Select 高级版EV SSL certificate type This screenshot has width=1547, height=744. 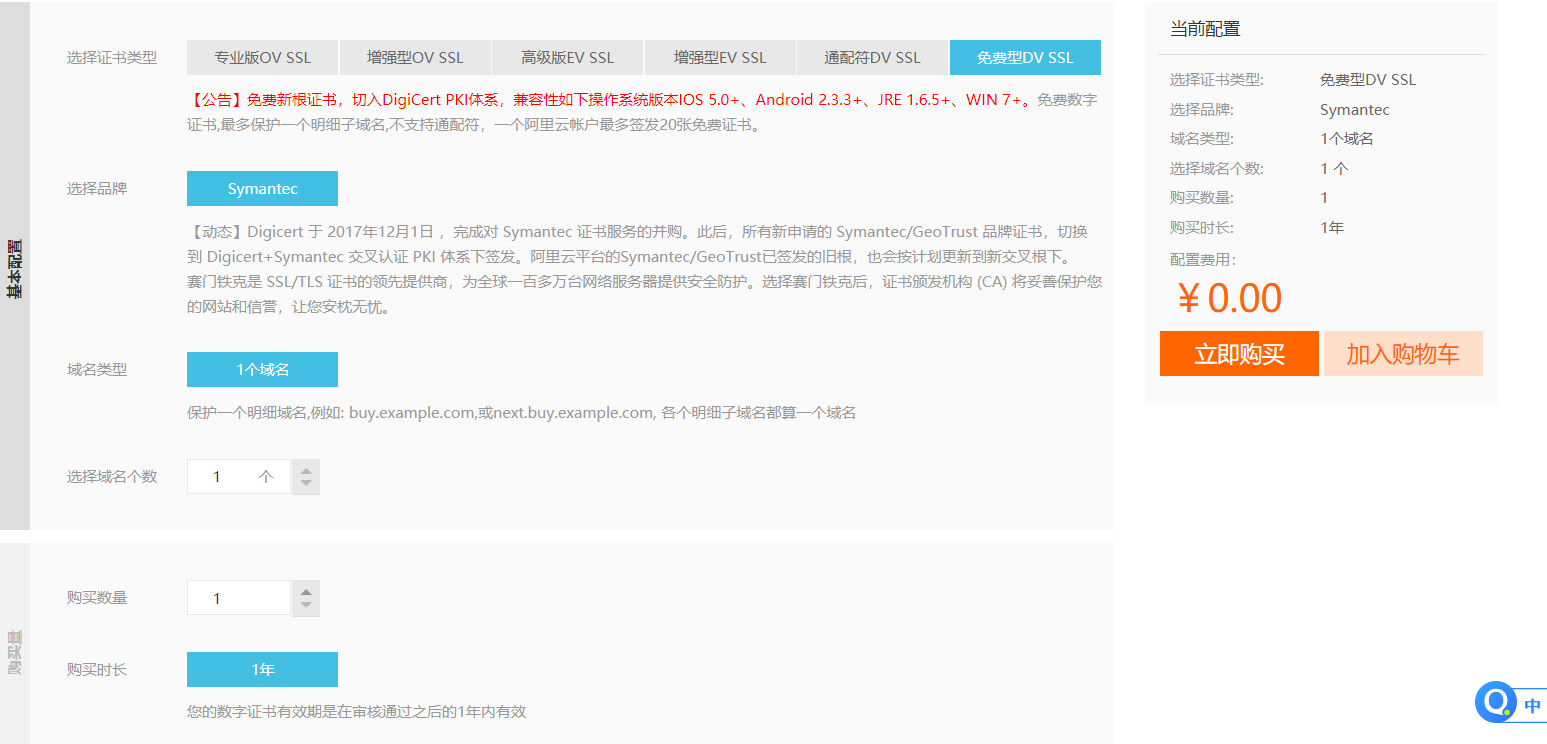[x=567, y=57]
